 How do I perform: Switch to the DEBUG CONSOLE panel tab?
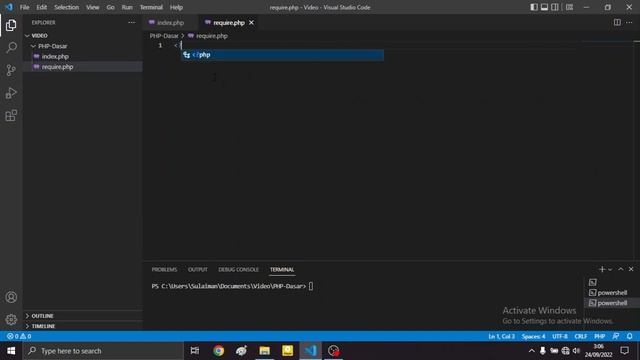pos(238,269)
